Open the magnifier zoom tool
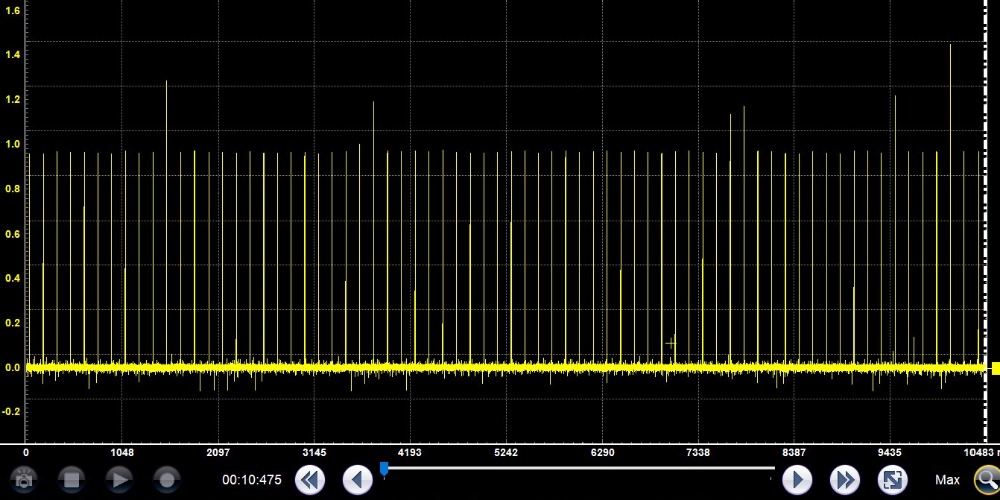 pyautogui.click(x=986, y=480)
